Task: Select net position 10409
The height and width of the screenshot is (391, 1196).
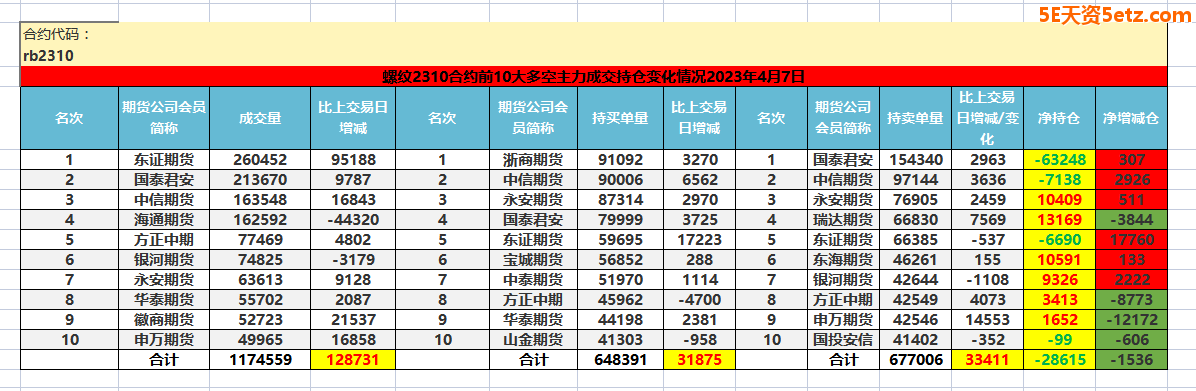Action: pyautogui.click(x=1059, y=200)
